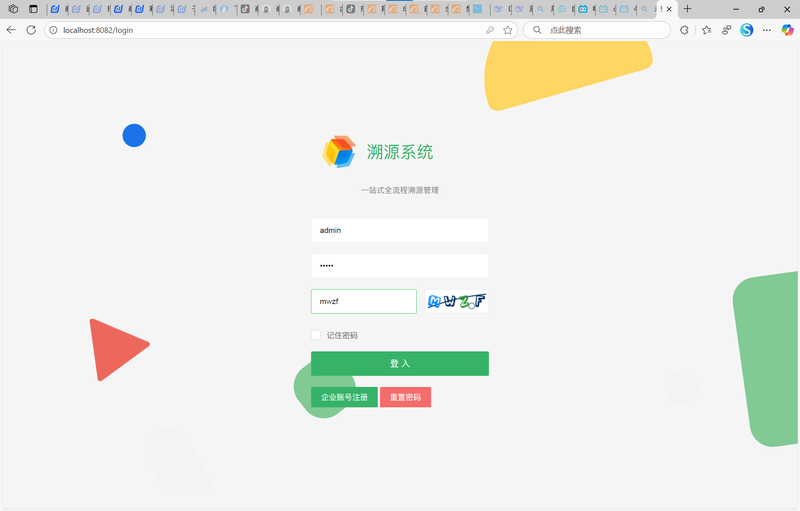This screenshot has height=511, width=800.
Task: Open the workspaces icon in the tab bar
Action: [x=13, y=9]
